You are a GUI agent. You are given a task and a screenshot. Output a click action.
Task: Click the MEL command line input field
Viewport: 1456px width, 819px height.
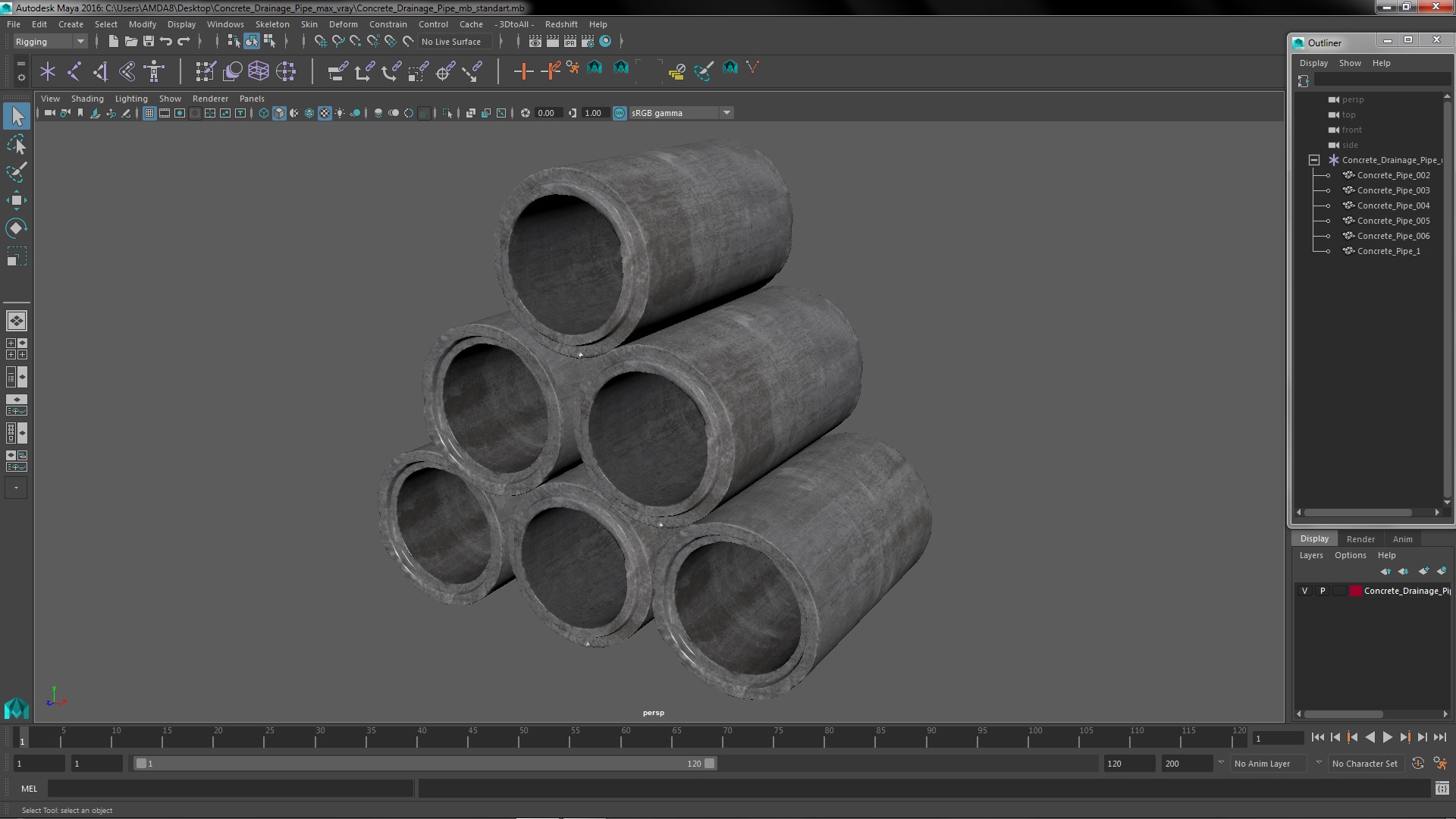pyautogui.click(x=231, y=789)
